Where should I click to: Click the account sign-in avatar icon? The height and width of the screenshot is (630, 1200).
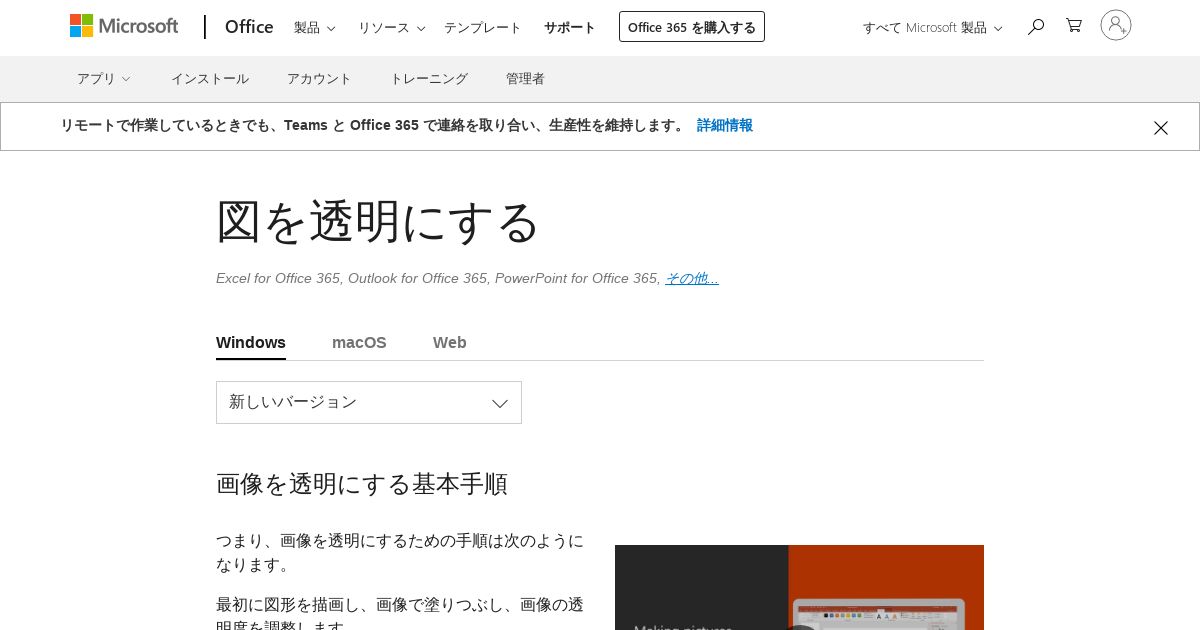[1116, 26]
